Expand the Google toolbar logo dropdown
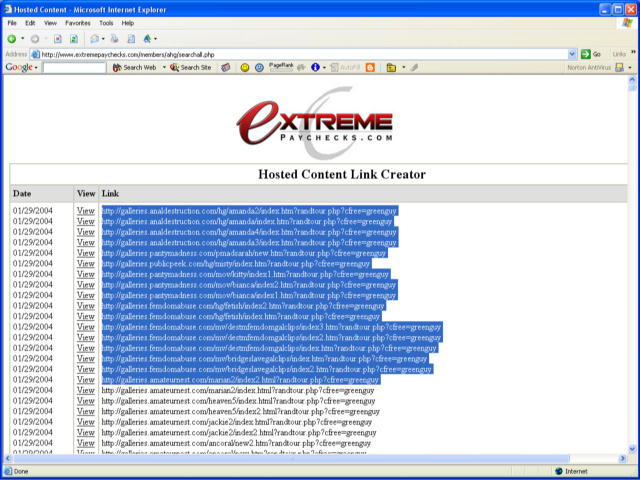640x480 pixels. [x=21, y=68]
